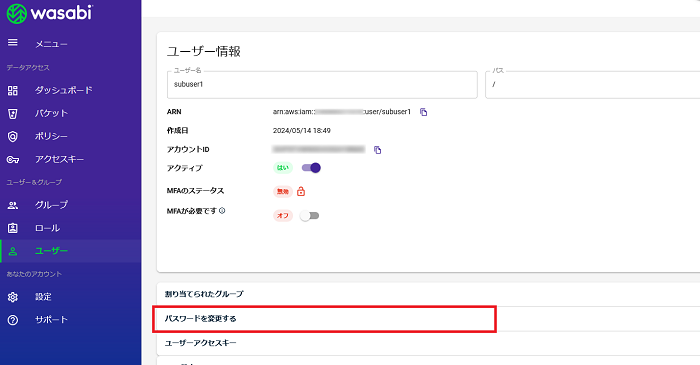Viewport: 700px width, 365px height.
Task: Open ロール in sidebar
Action: pyautogui.click(x=71, y=228)
